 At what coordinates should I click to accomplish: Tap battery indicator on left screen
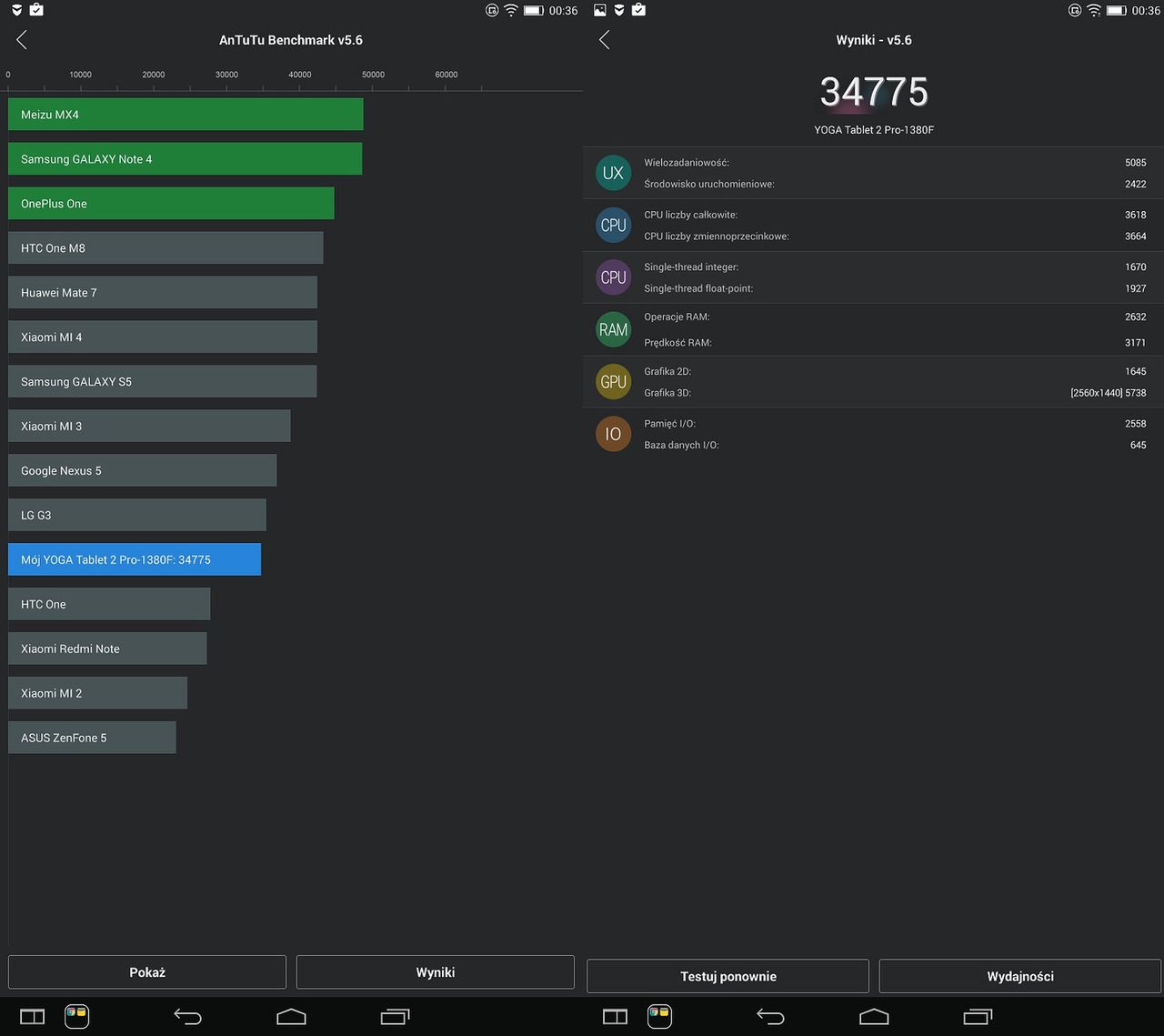[x=534, y=10]
